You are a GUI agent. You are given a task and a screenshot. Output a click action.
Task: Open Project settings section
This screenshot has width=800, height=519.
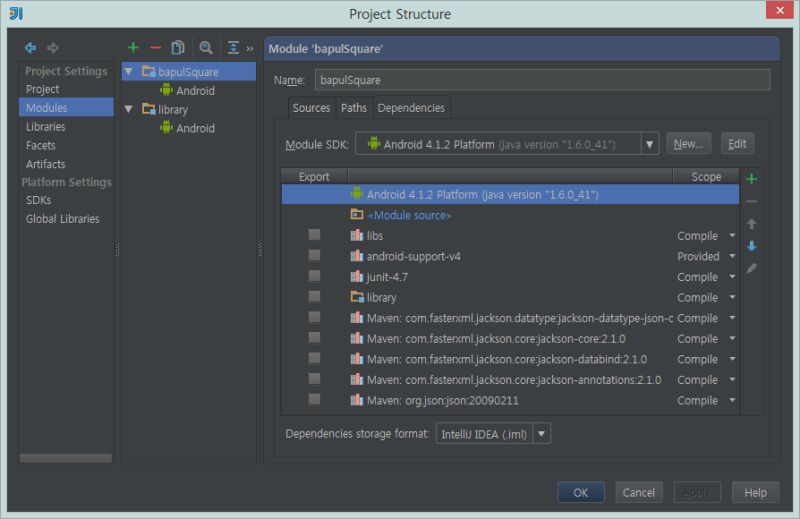pyautogui.click(x=43, y=89)
